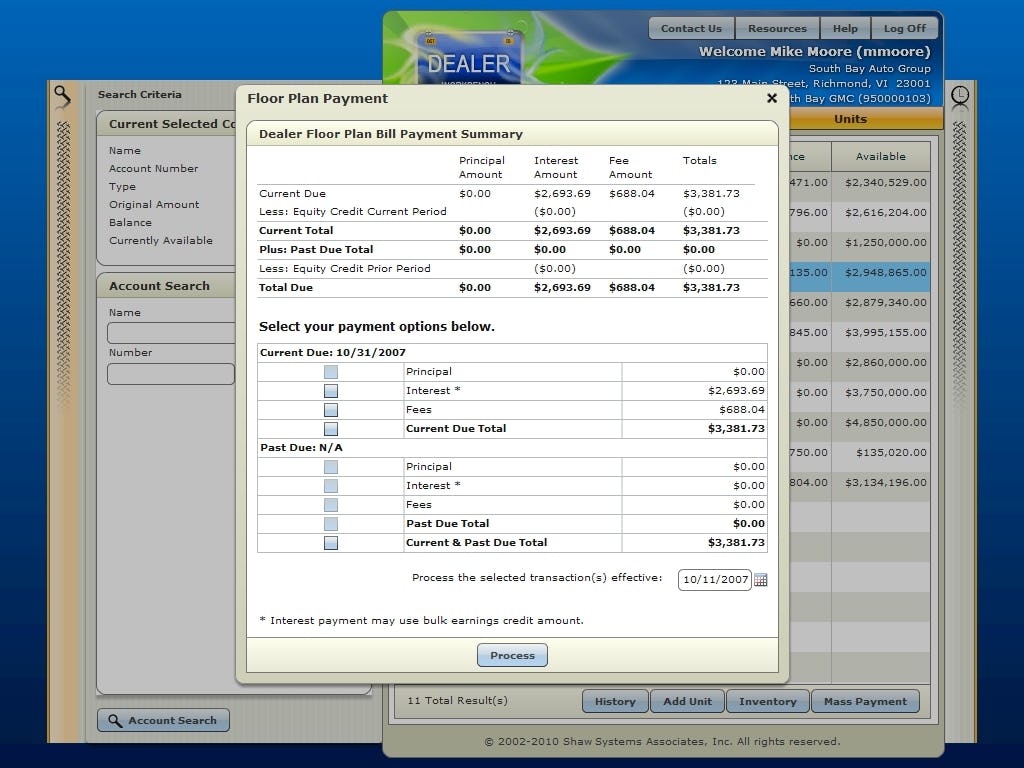This screenshot has height=768, width=1024.
Task: Check the Interest checkbox under Current Due
Action: point(330,390)
